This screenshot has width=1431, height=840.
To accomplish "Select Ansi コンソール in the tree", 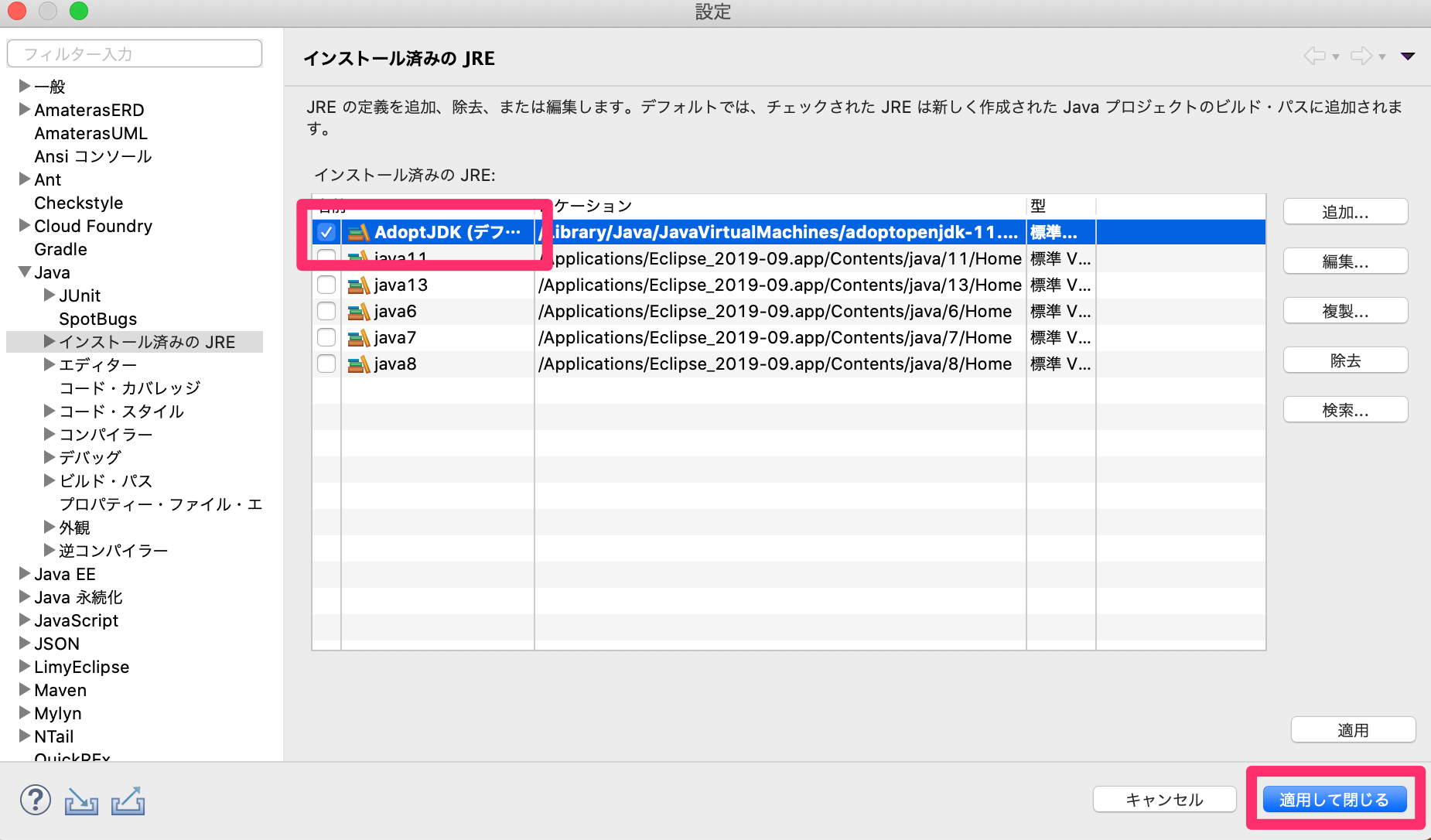I will tap(93, 156).
